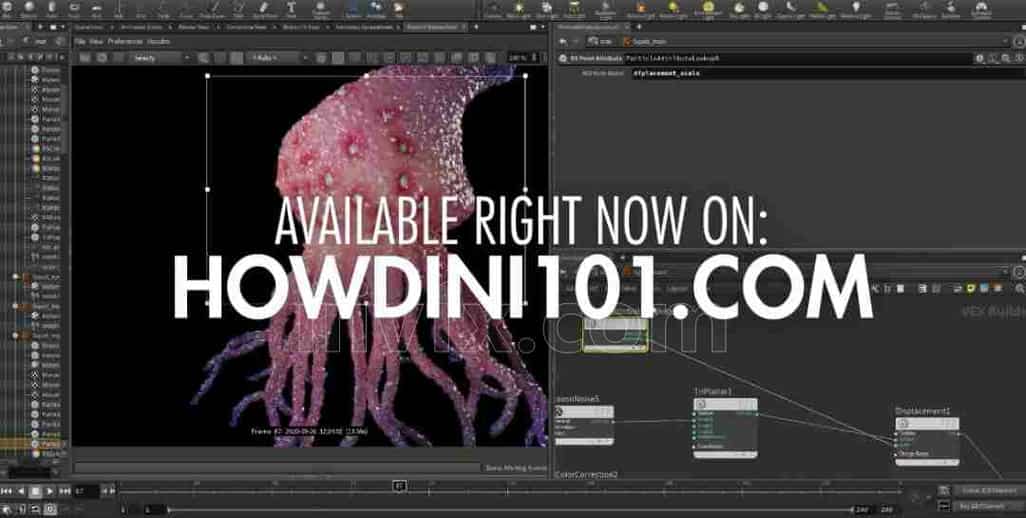Select the Displacement1 node in network

pyautogui.click(x=927, y=441)
